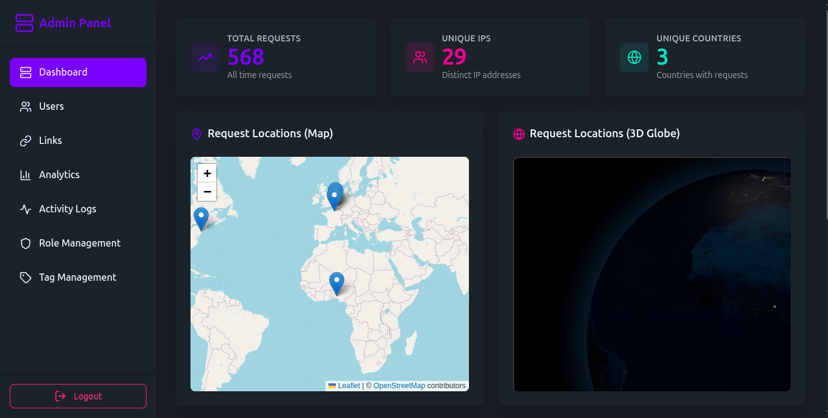Click the 'All time requests' caption

click(x=259, y=75)
